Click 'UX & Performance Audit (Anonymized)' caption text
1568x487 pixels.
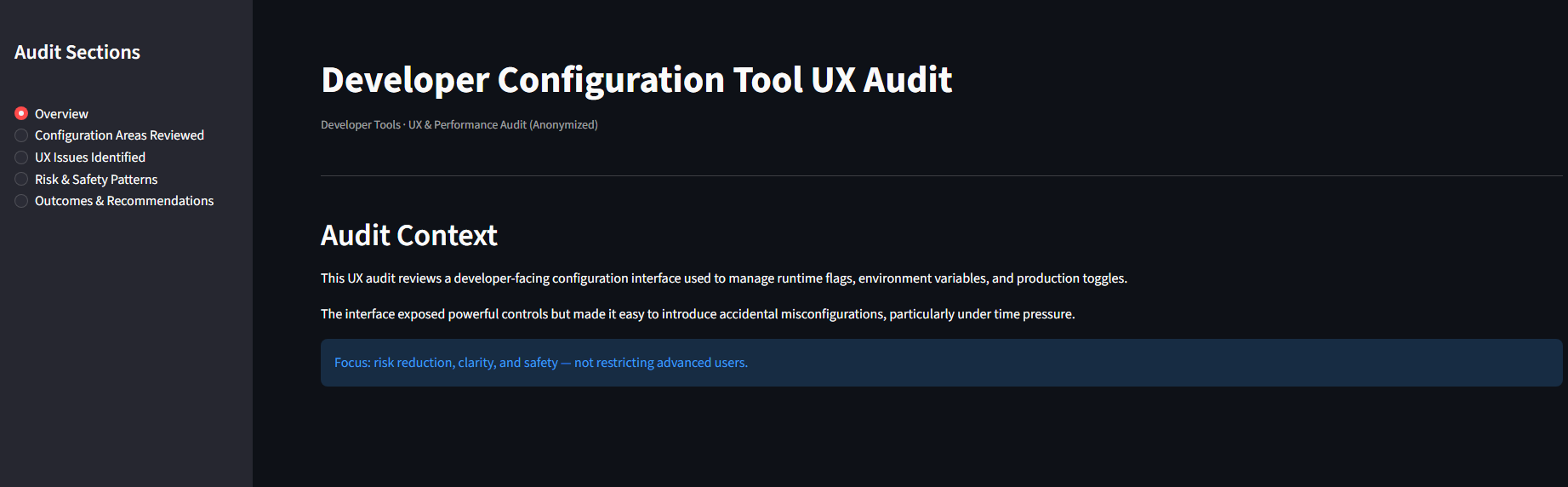[x=503, y=125]
